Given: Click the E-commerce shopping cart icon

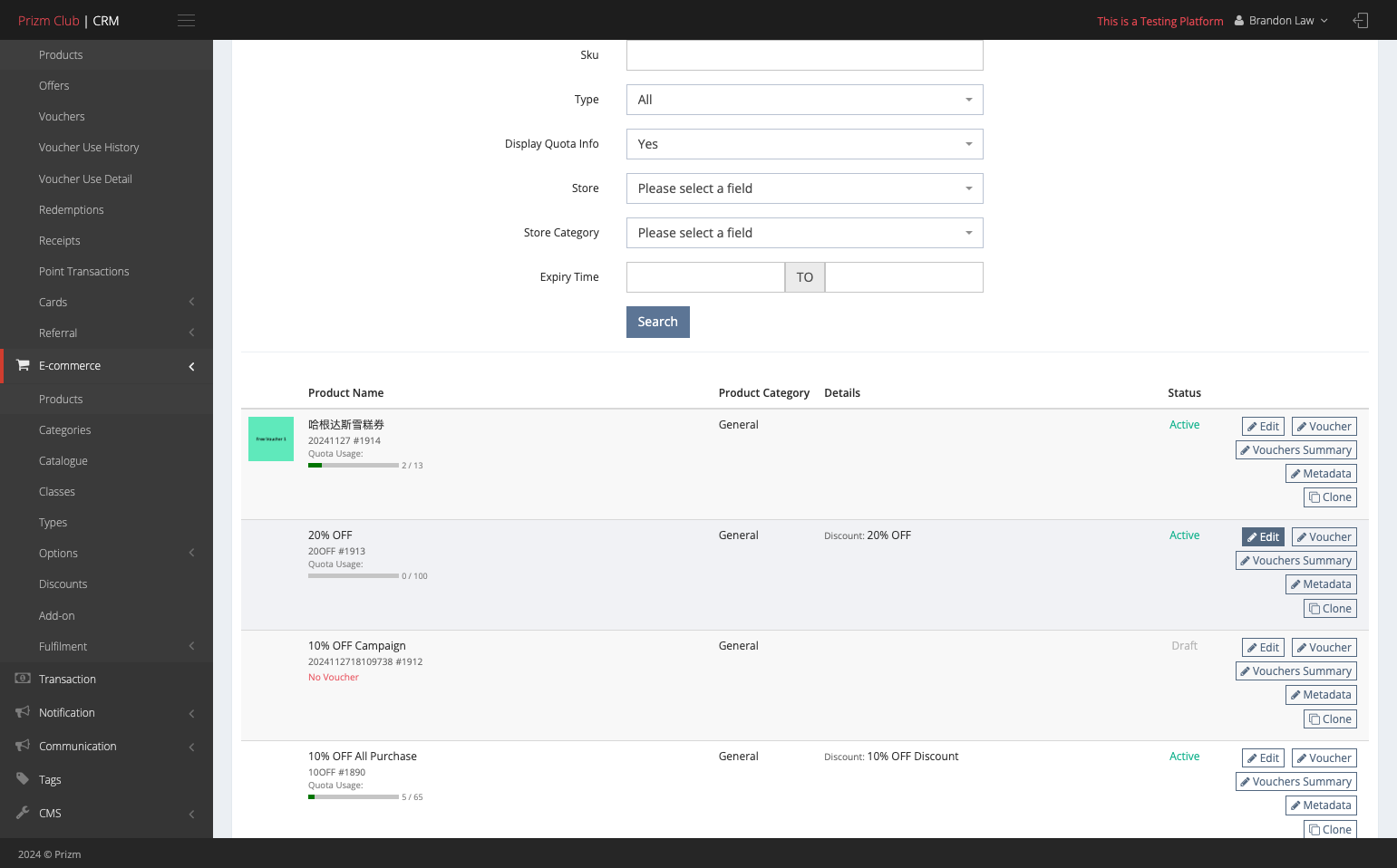Looking at the screenshot, I should point(23,365).
